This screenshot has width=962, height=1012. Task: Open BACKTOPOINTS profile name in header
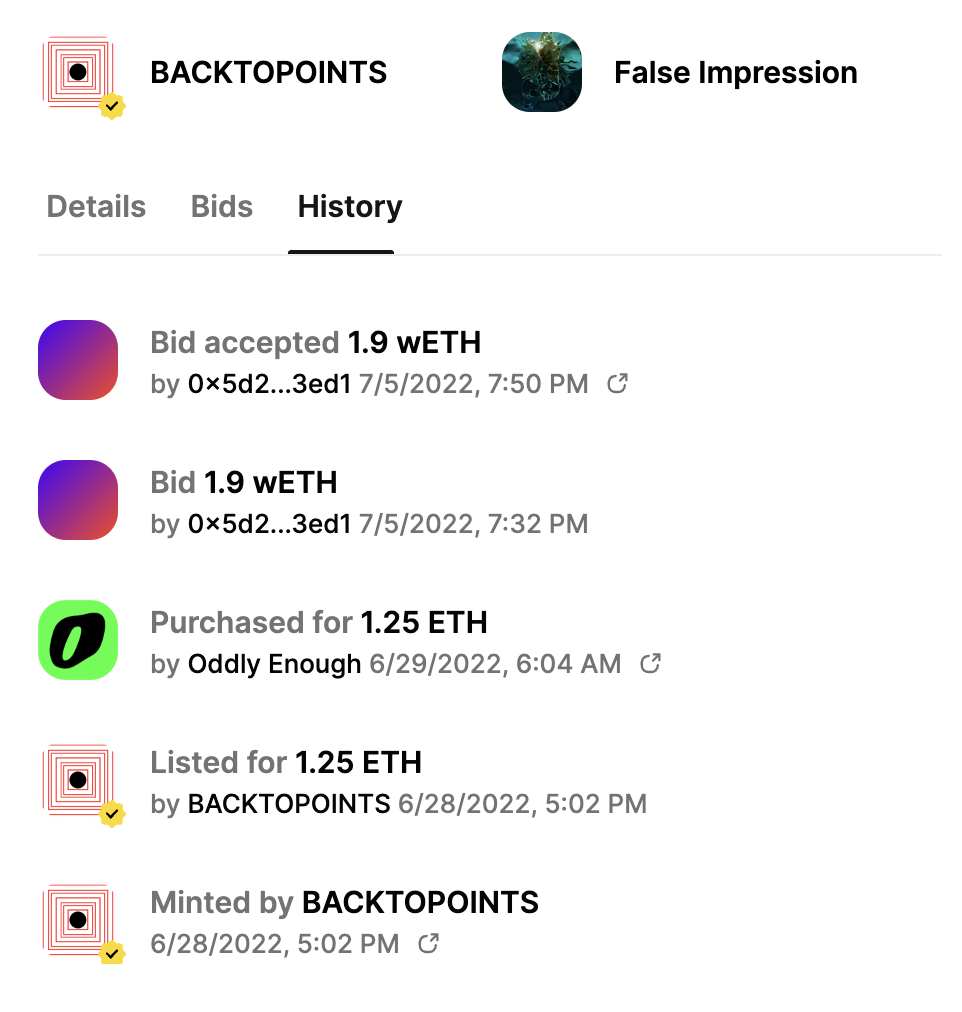click(x=268, y=73)
